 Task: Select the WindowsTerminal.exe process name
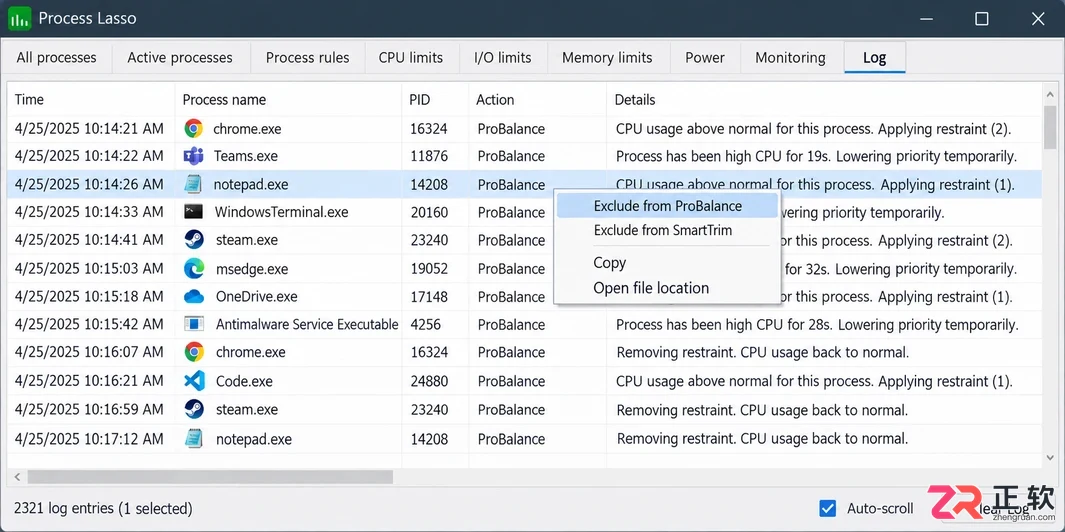tap(281, 212)
